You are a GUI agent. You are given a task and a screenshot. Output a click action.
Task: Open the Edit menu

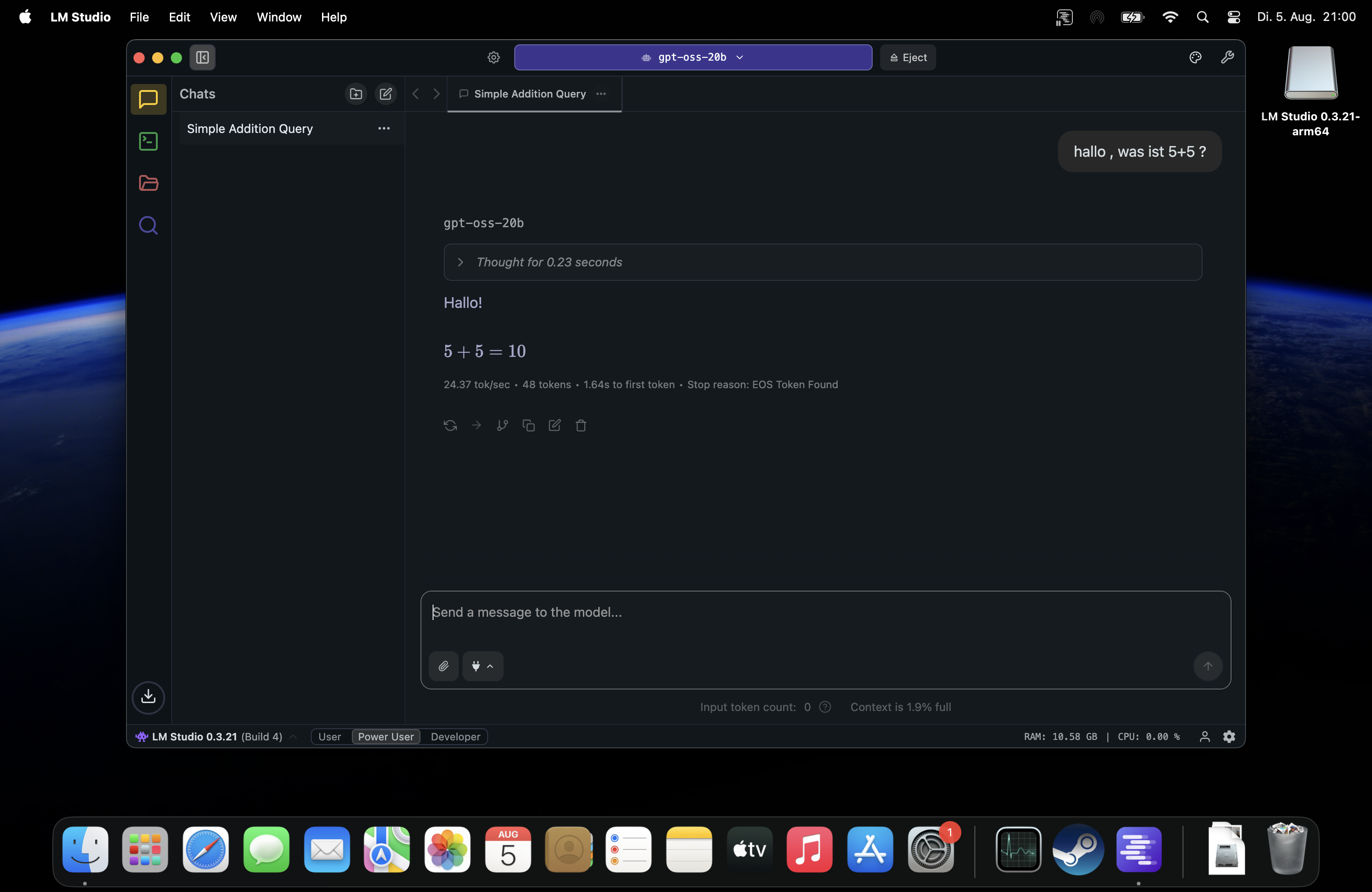click(179, 17)
